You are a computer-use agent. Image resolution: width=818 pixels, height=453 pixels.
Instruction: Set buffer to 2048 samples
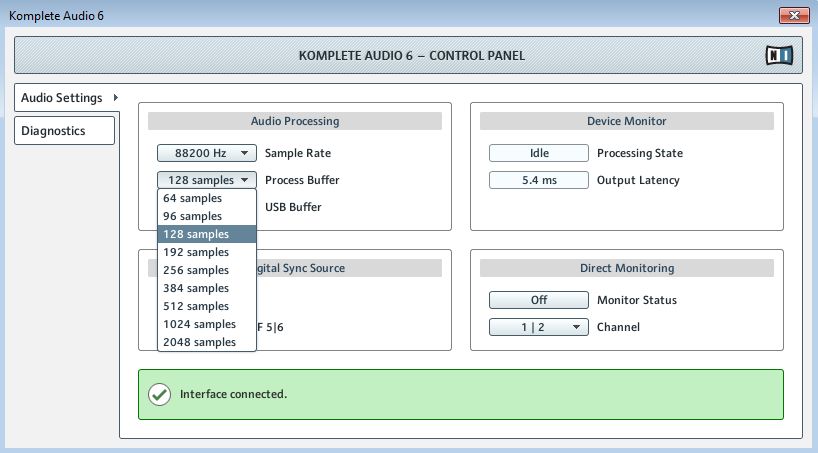(x=207, y=342)
